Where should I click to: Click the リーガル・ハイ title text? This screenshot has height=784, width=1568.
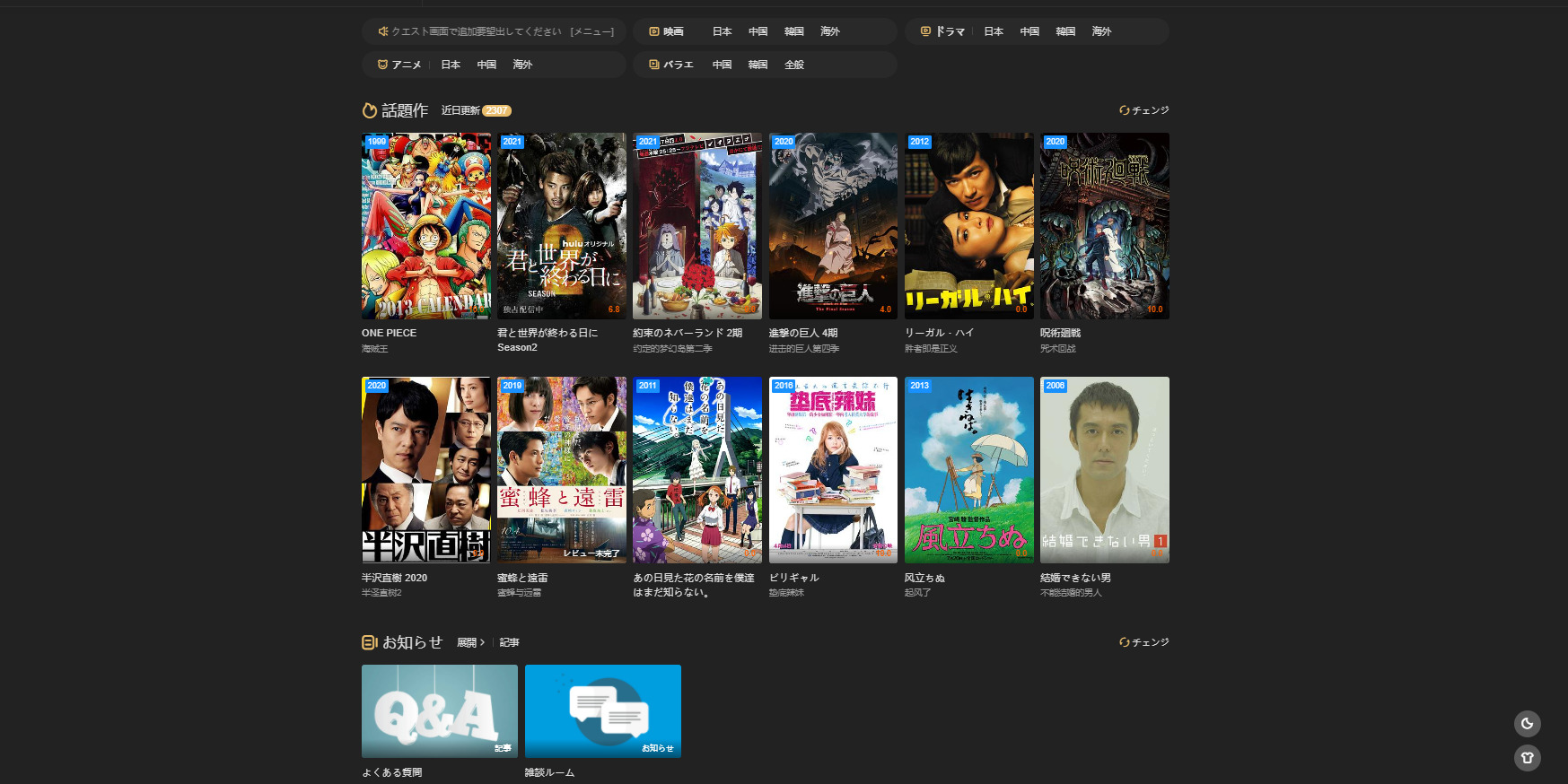click(x=940, y=333)
